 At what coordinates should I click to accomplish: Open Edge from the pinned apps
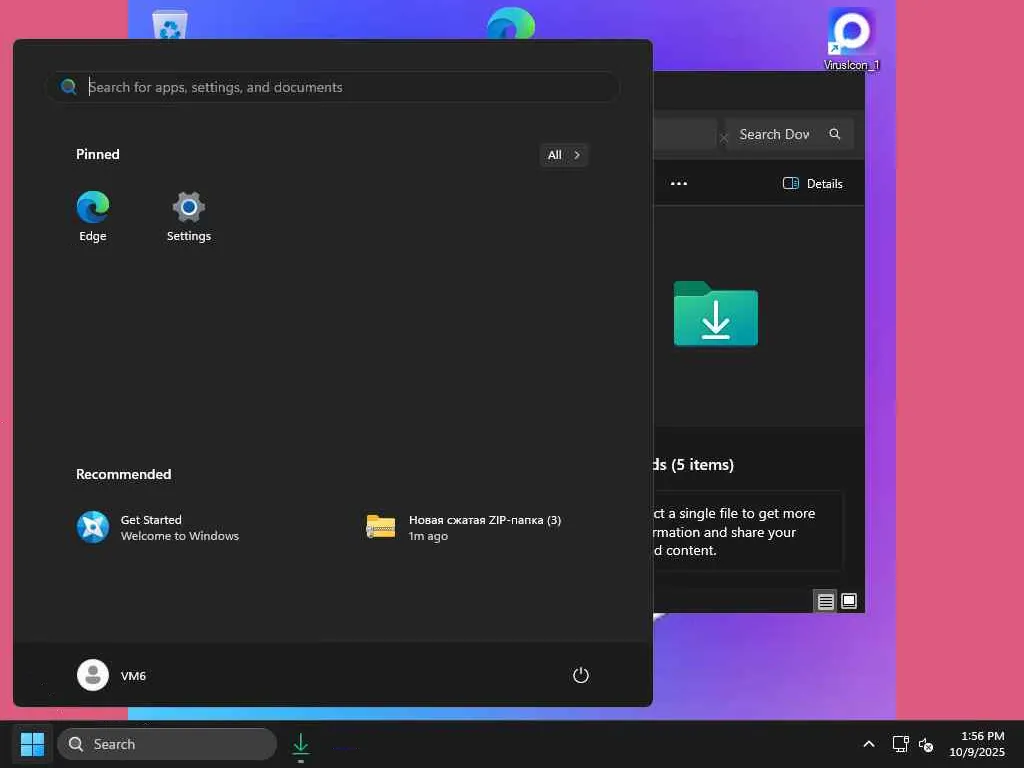(x=93, y=217)
